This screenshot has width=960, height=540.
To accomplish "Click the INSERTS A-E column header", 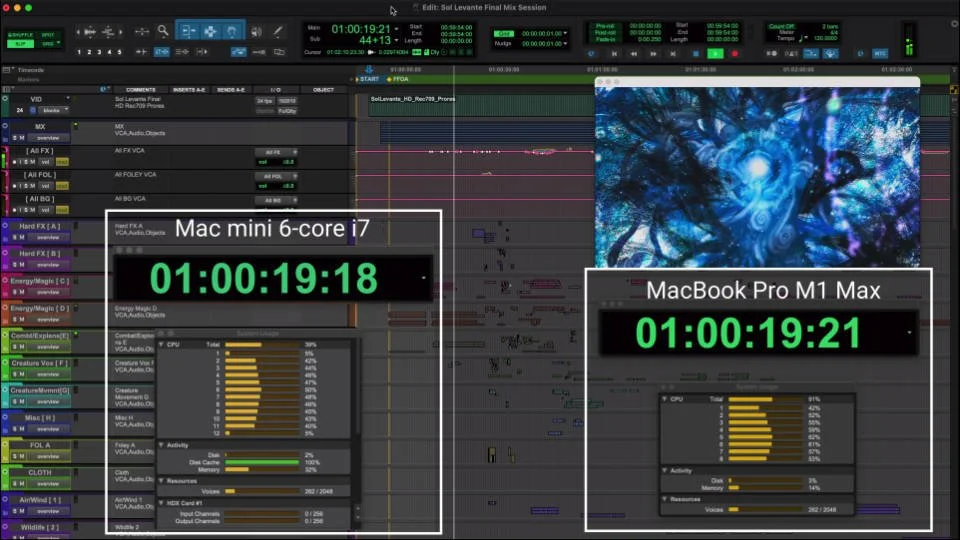I will [189, 90].
